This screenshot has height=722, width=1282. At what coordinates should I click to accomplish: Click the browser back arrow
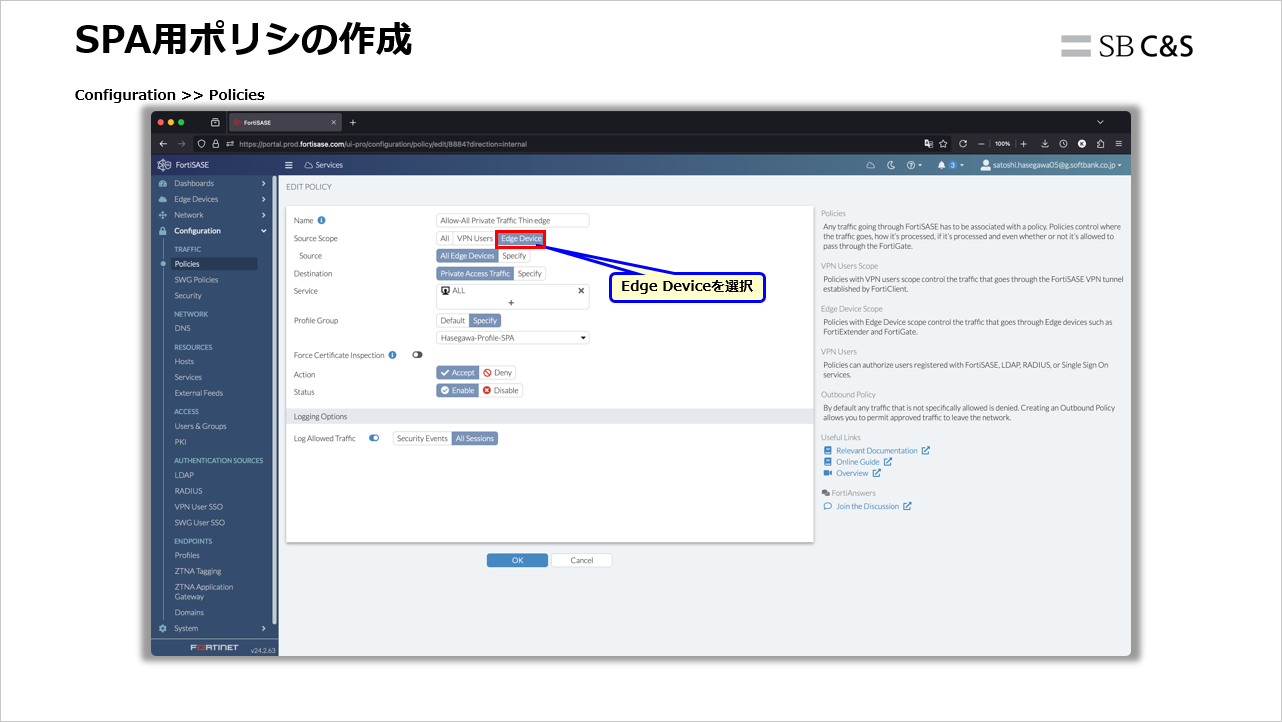(164, 143)
